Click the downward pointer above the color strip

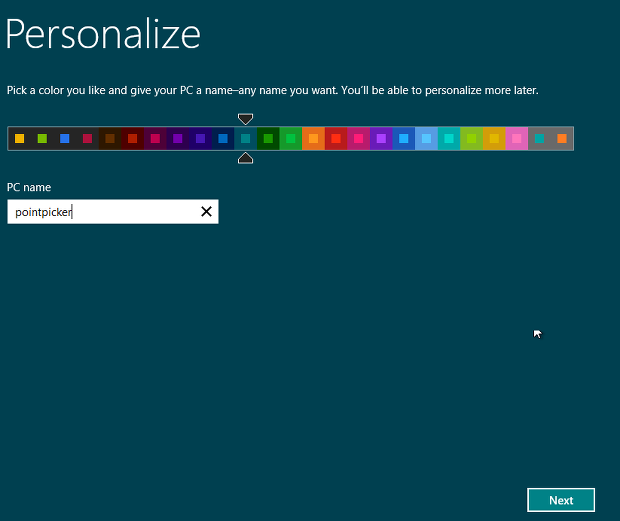pyautogui.click(x=246, y=119)
